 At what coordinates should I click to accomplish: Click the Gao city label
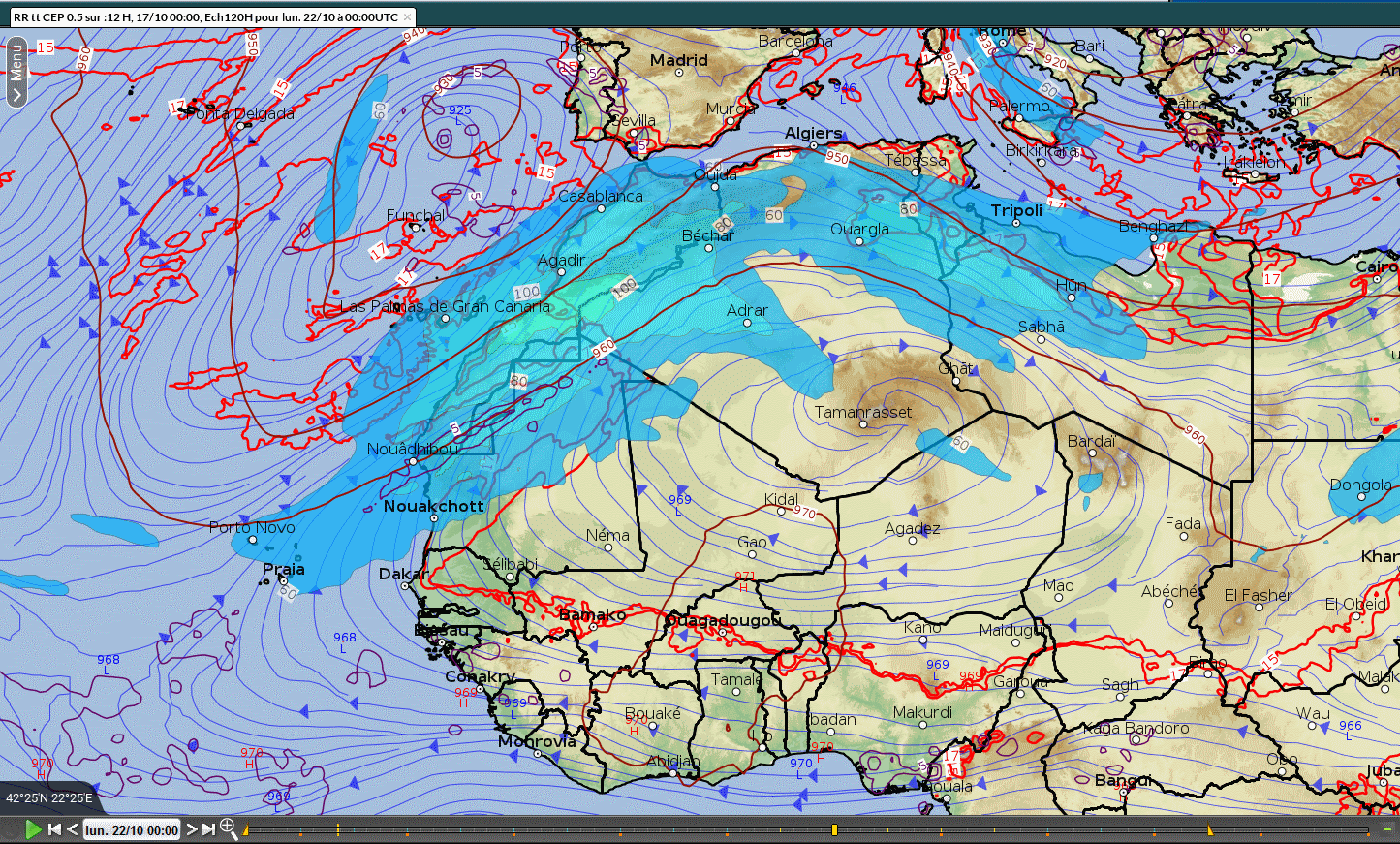752,542
